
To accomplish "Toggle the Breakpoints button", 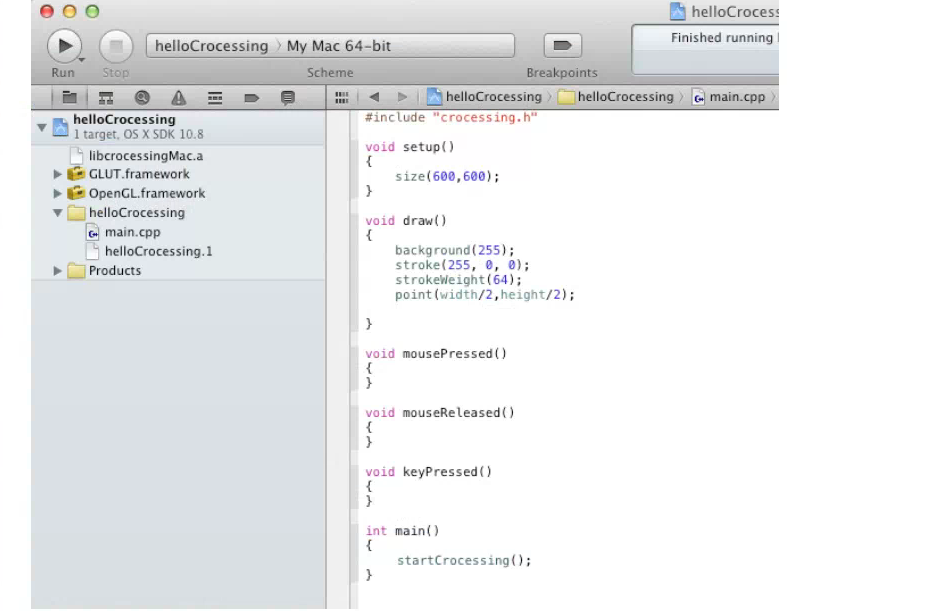I will tap(562, 45).
